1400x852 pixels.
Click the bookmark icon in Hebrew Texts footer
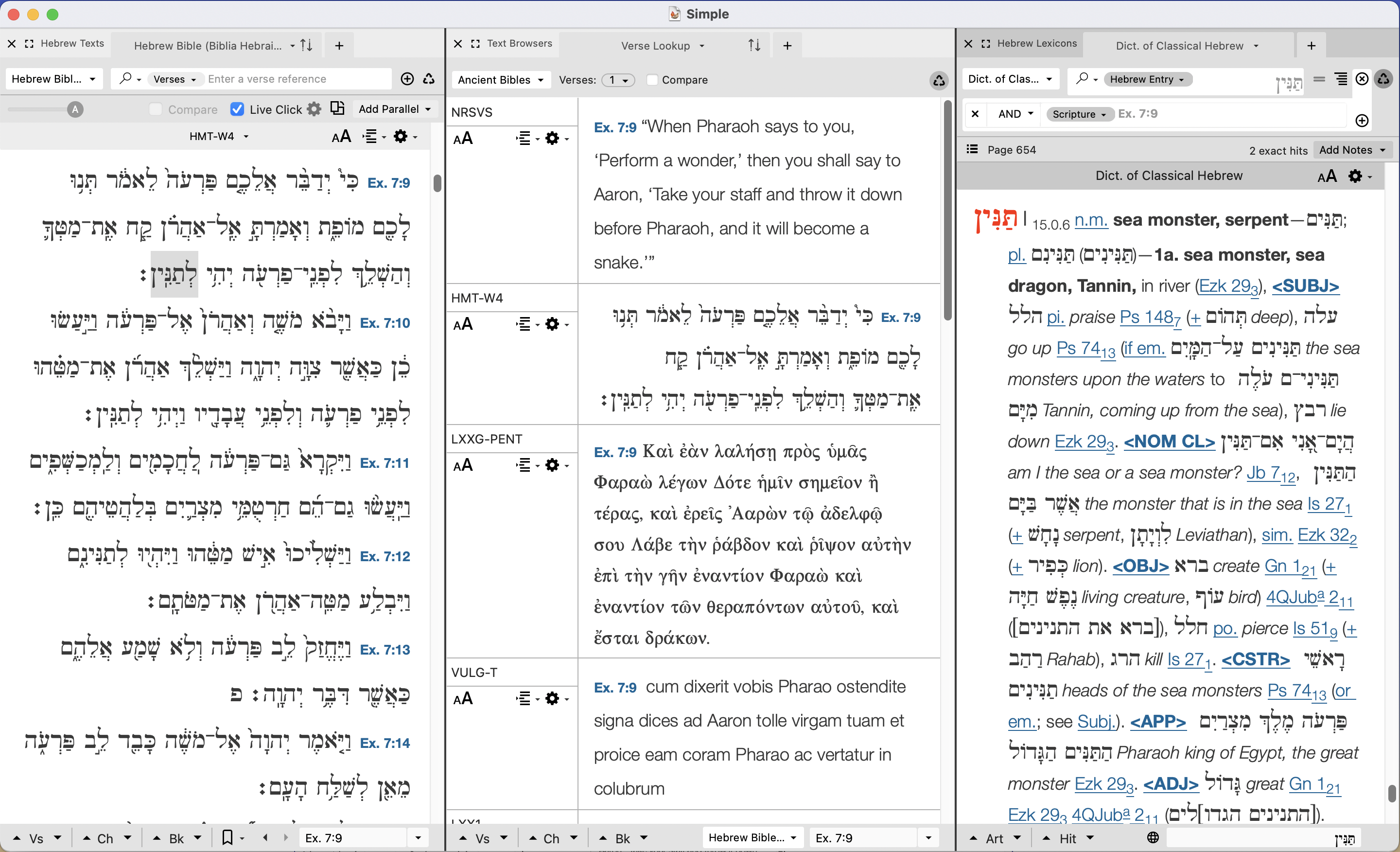click(227, 837)
